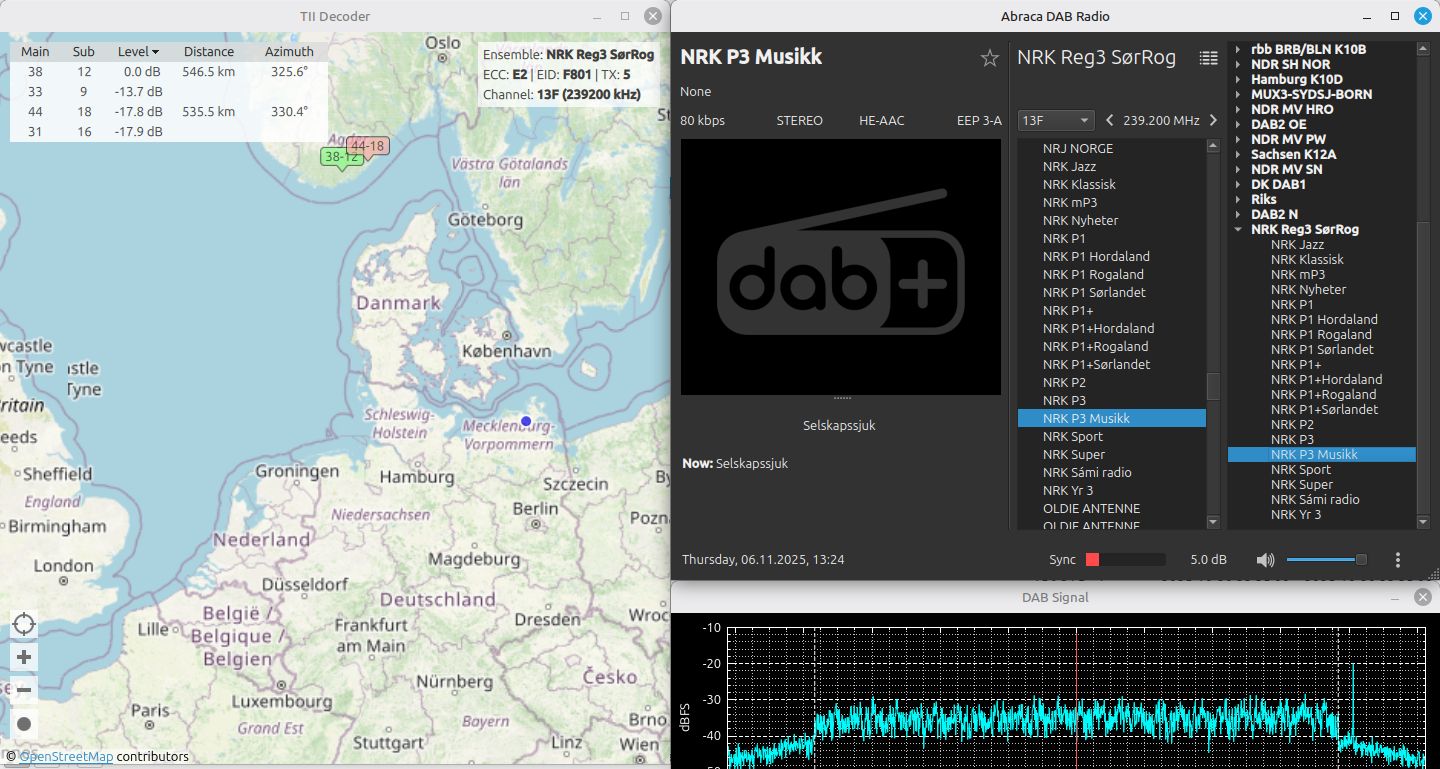Mute audio with the speaker icon
This screenshot has width=1440, height=769.
(x=1265, y=560)
